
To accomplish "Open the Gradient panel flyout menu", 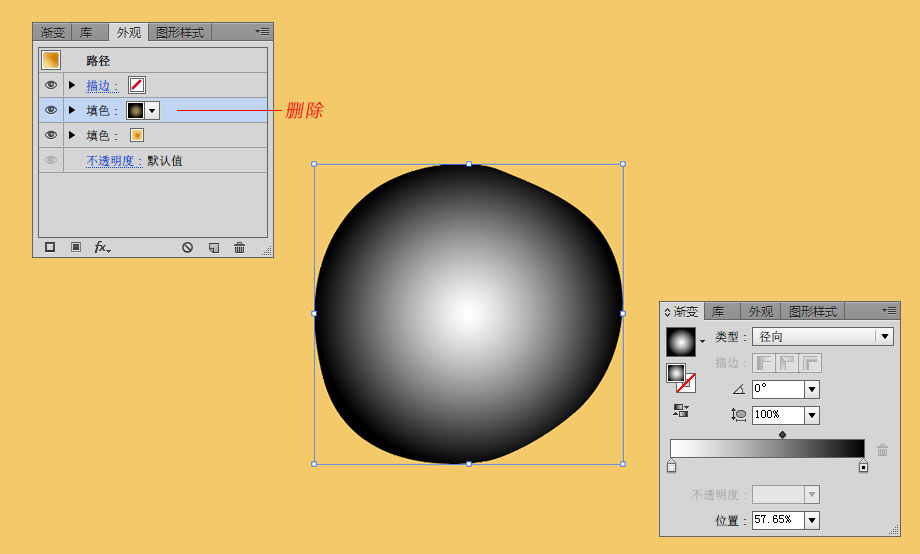I will click(x=888, y=310).
